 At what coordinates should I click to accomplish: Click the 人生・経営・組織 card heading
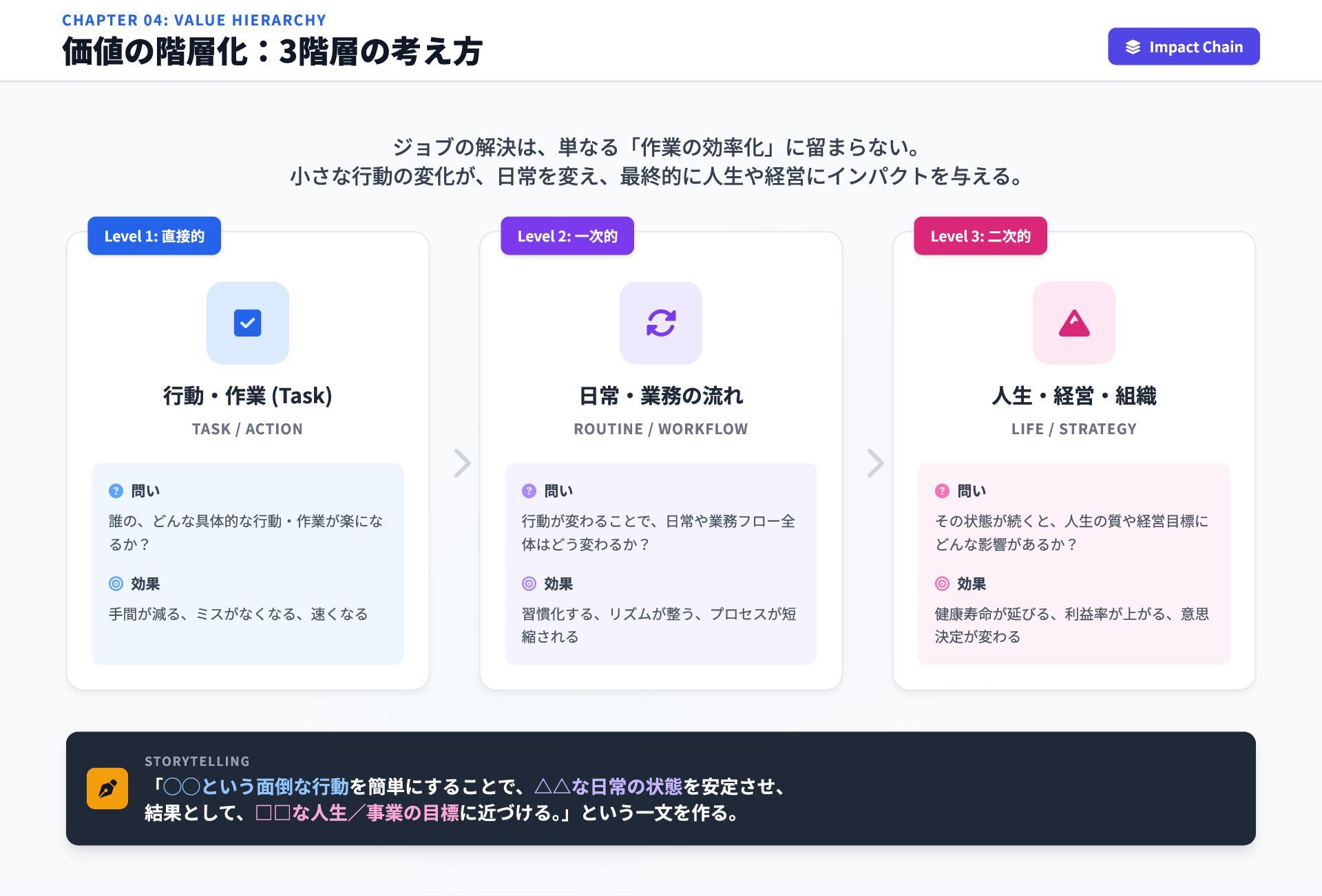click(1073, 396)
